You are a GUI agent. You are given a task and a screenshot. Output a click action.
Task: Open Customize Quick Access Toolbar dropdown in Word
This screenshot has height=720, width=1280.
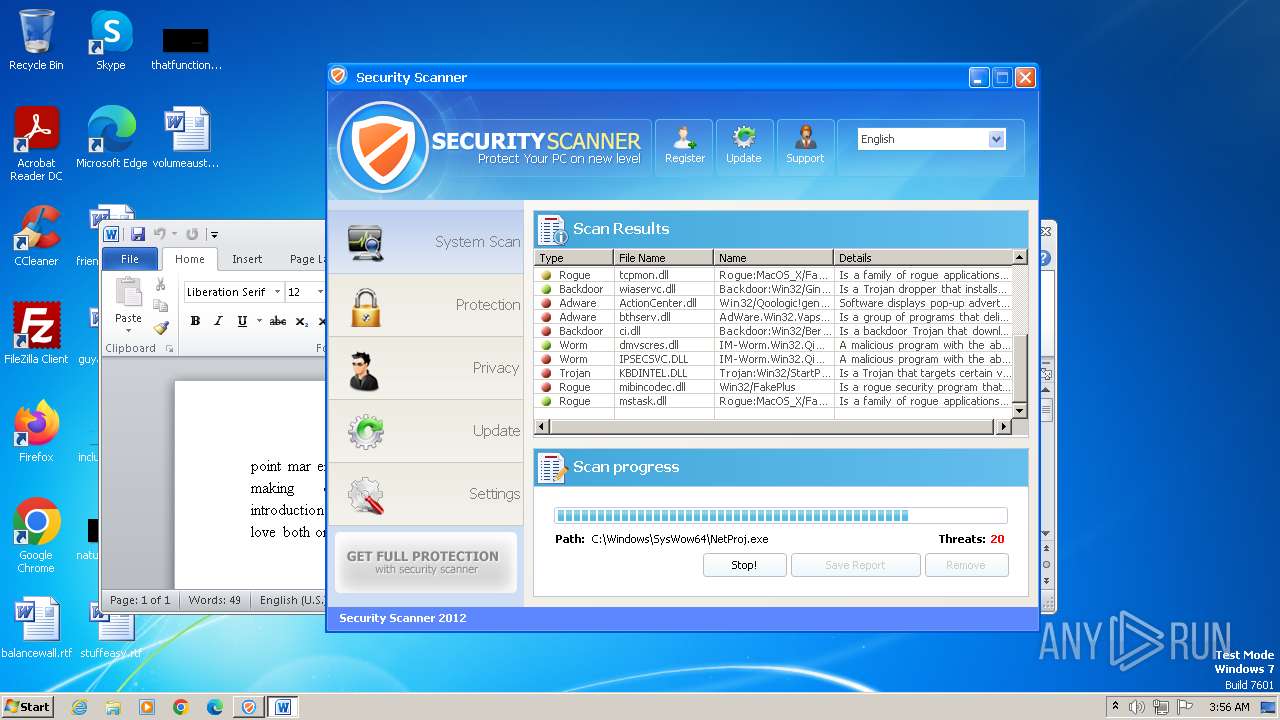213,235
